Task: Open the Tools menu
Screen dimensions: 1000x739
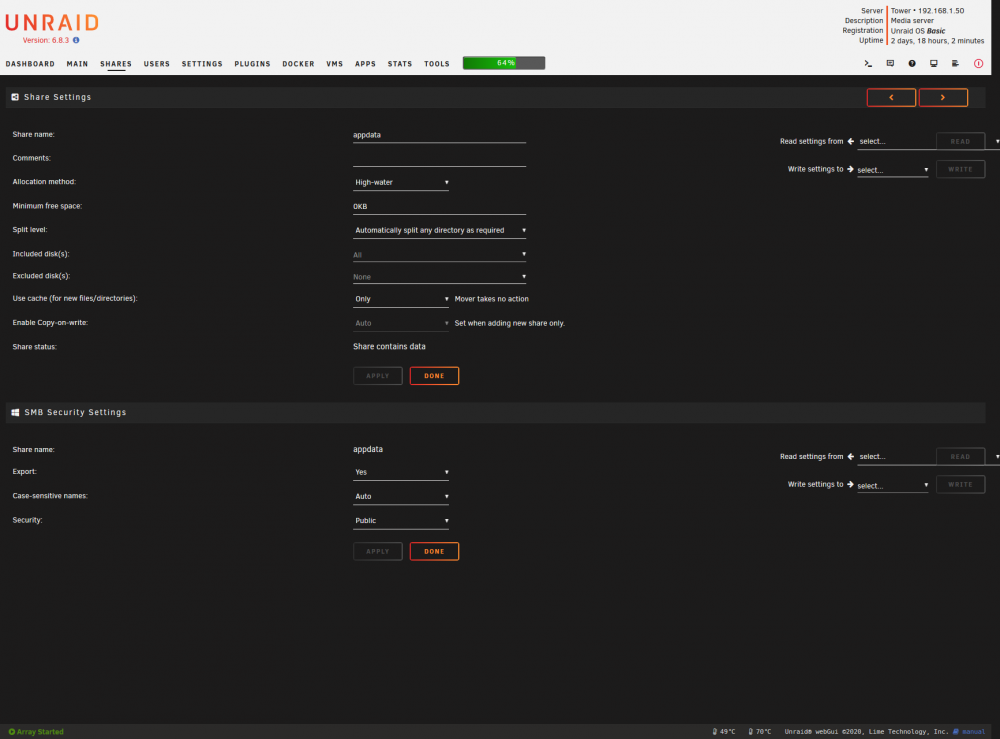Action: [436, 64]
